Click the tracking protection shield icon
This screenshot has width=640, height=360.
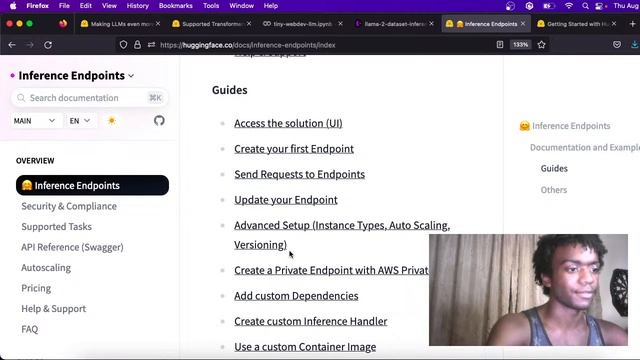click(x=123, y=45)
